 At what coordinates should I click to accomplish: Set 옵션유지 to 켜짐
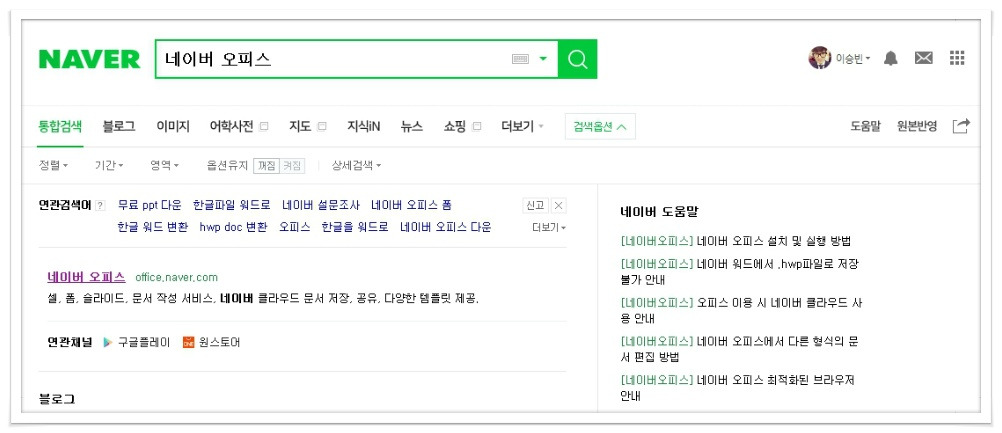point(291,165)
